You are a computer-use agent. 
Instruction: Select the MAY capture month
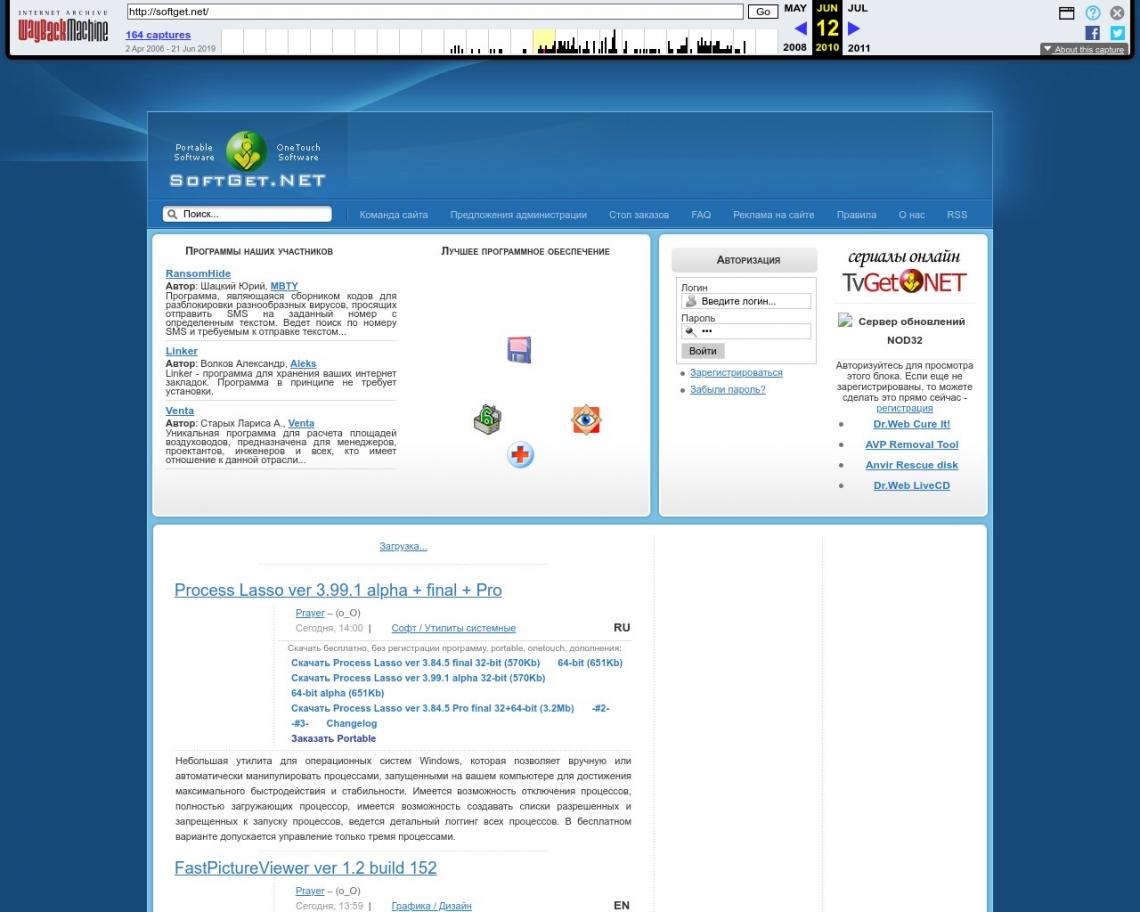[x=795, y=8]
